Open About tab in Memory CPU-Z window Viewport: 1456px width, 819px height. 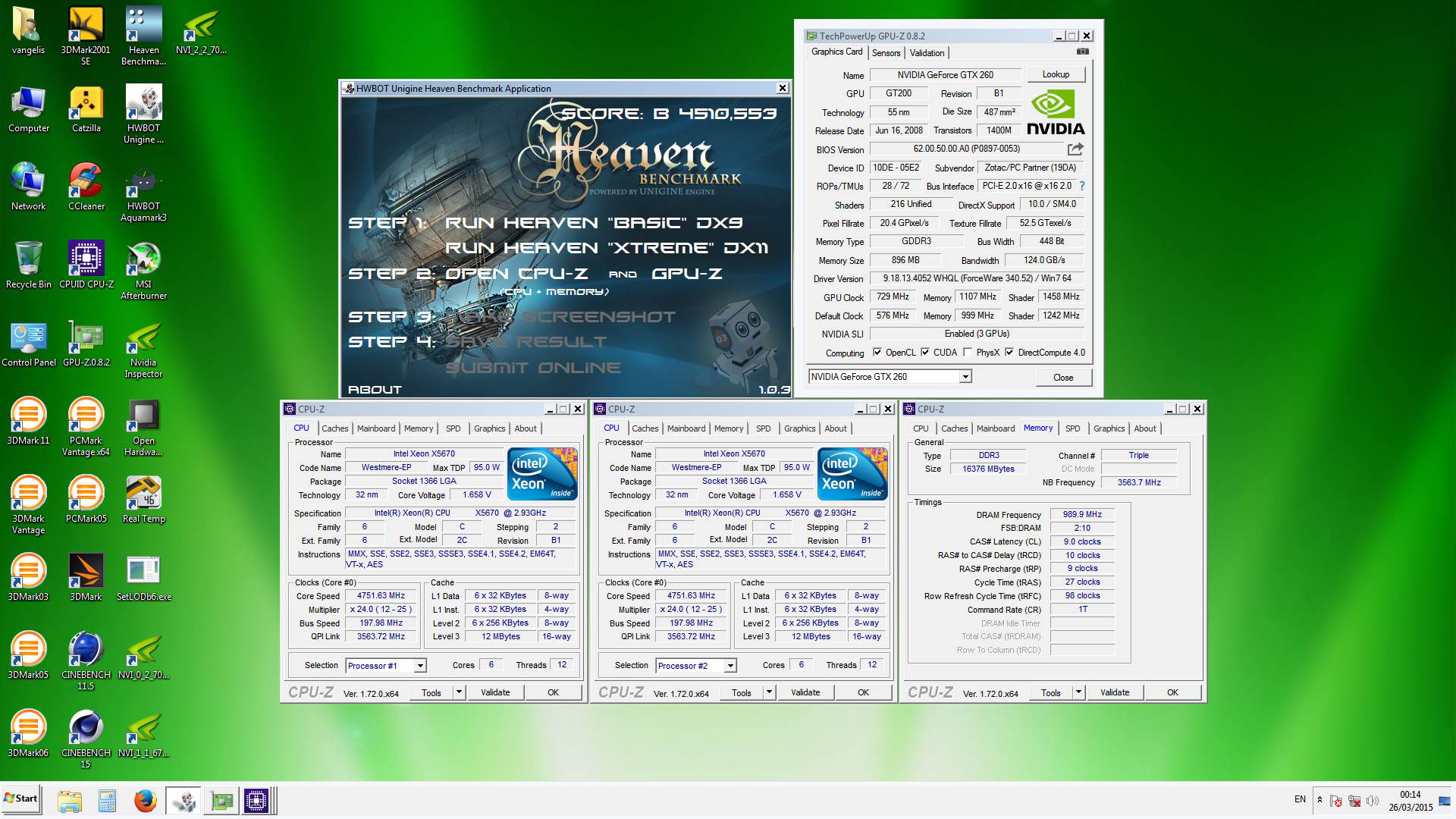pyautogui.click(x=1145, y=428)
